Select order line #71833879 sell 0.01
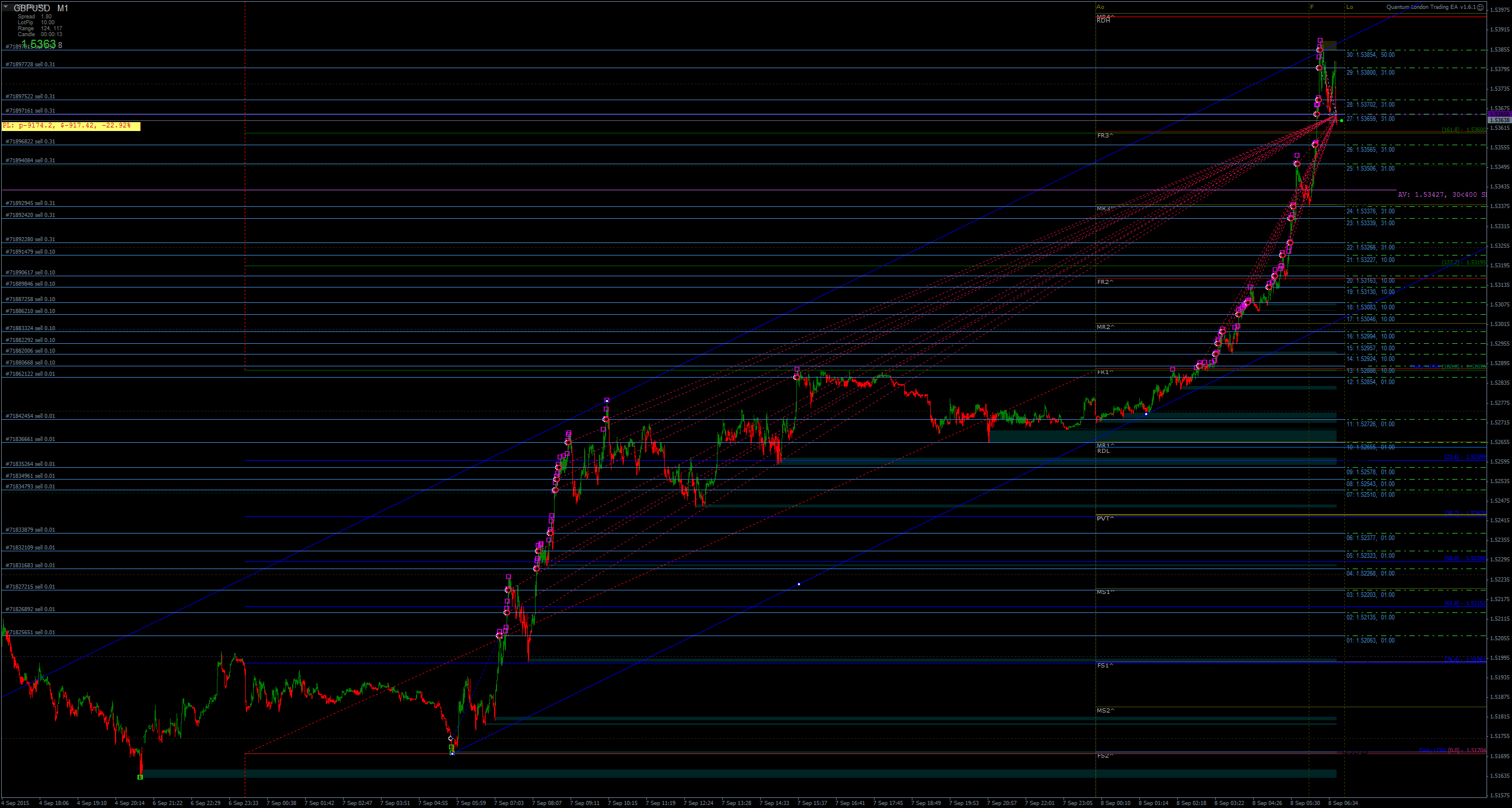Screen dimensions: 1512x808 (30, 530)
